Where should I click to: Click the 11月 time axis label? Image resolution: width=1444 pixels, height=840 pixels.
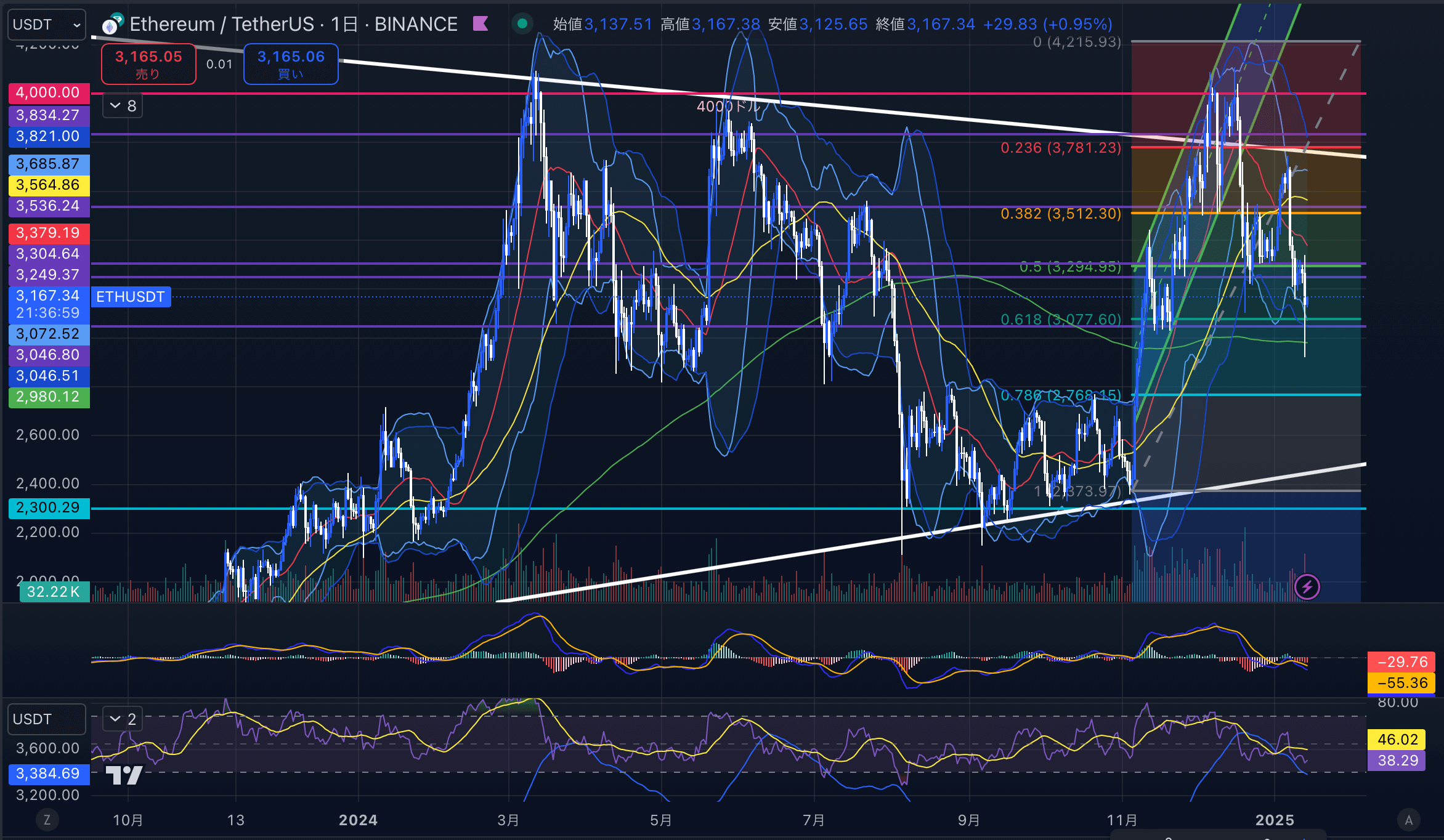[x=1122, y=820]
